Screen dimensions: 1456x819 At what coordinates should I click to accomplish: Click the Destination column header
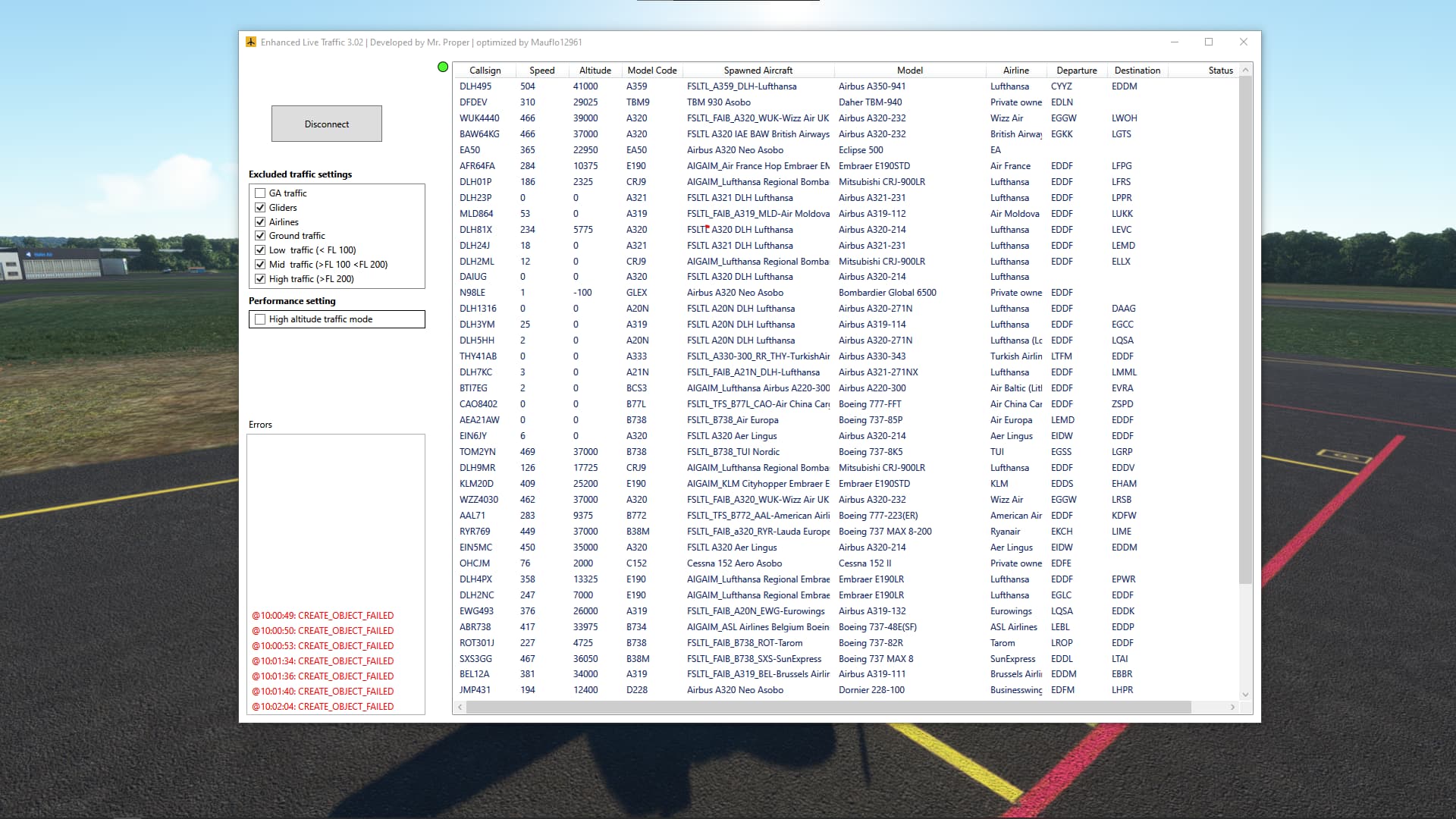(x=1137, y=71)
